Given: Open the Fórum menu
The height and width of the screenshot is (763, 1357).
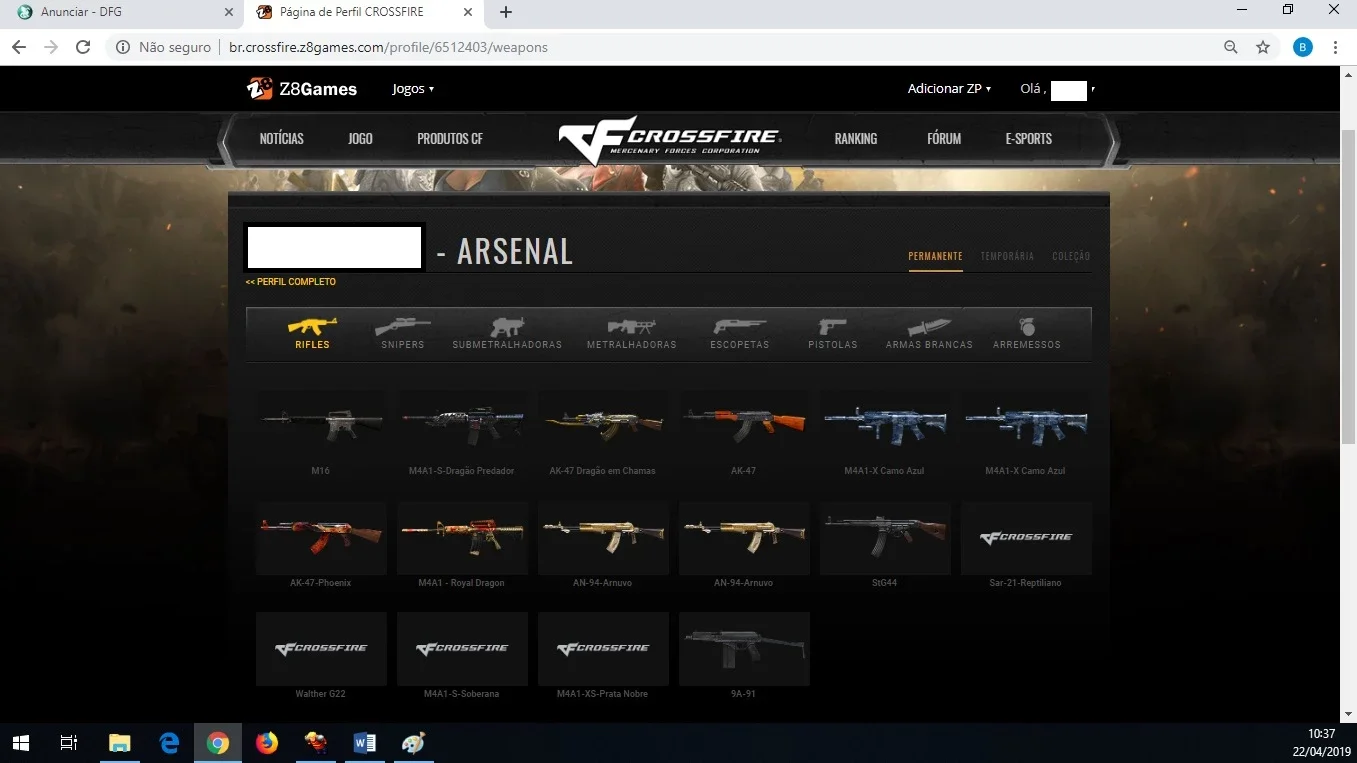Looking at the screenshot, I should 944,139.
